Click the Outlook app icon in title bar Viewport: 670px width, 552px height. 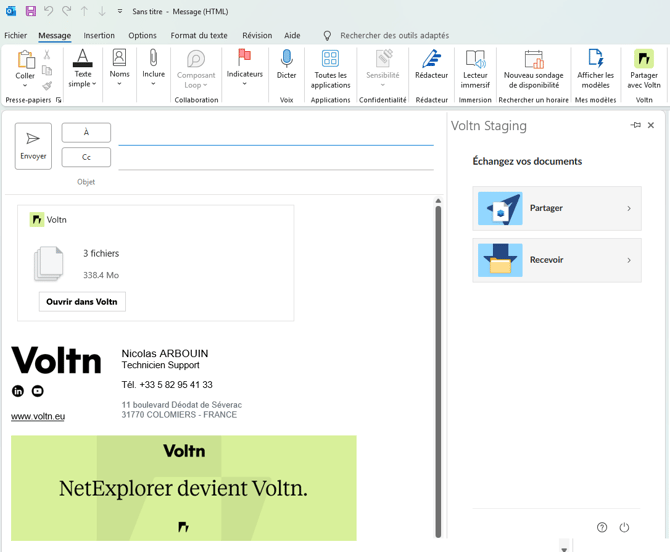point(11,11)
